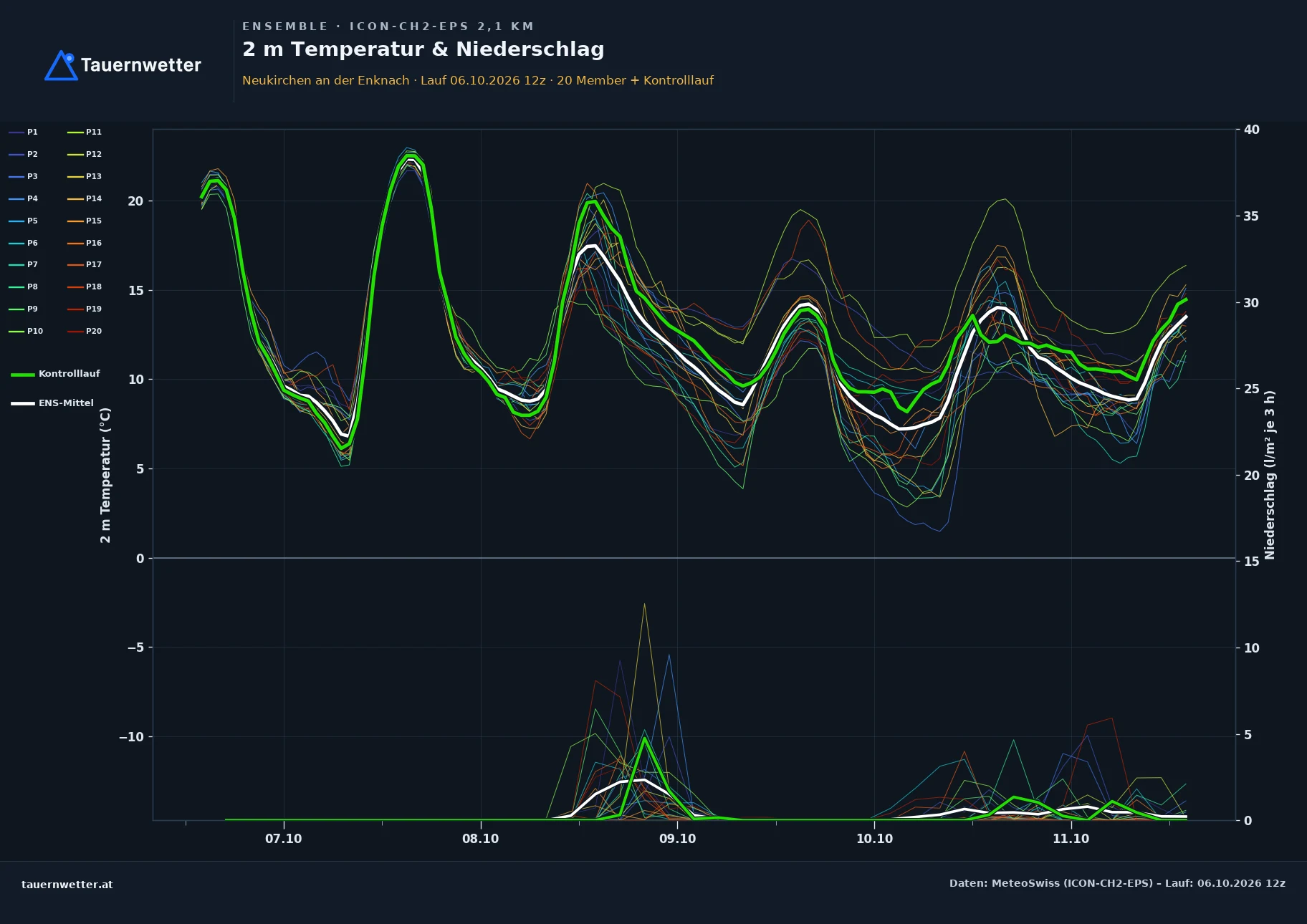Select the P20 legend entry
This screenshot has height=924, width=1307.
pos(85,331)
